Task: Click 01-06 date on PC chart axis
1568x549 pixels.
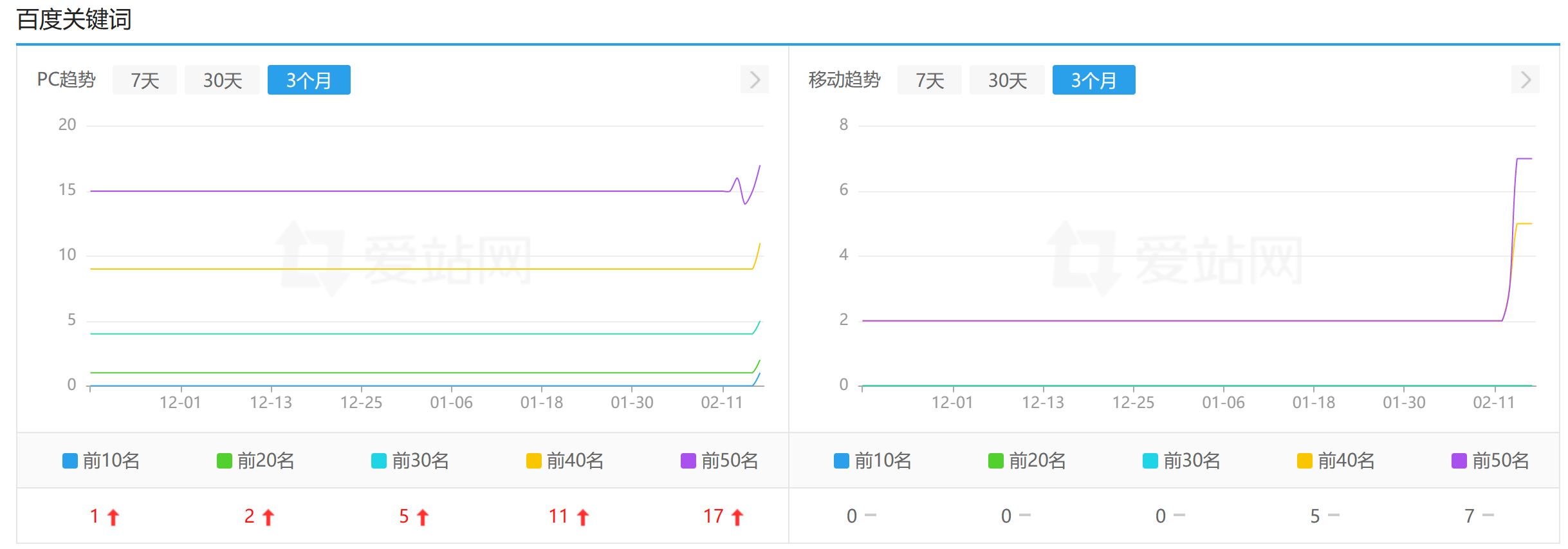Action: [451, 403]
